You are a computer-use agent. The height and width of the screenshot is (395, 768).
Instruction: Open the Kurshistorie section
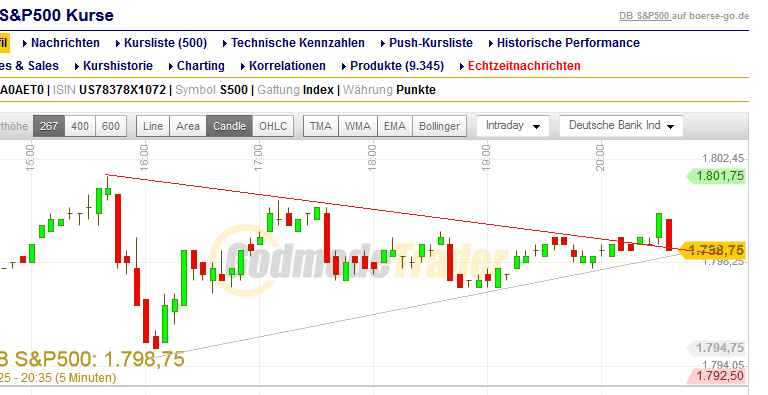pyautogui.click(x=118, y=66)
